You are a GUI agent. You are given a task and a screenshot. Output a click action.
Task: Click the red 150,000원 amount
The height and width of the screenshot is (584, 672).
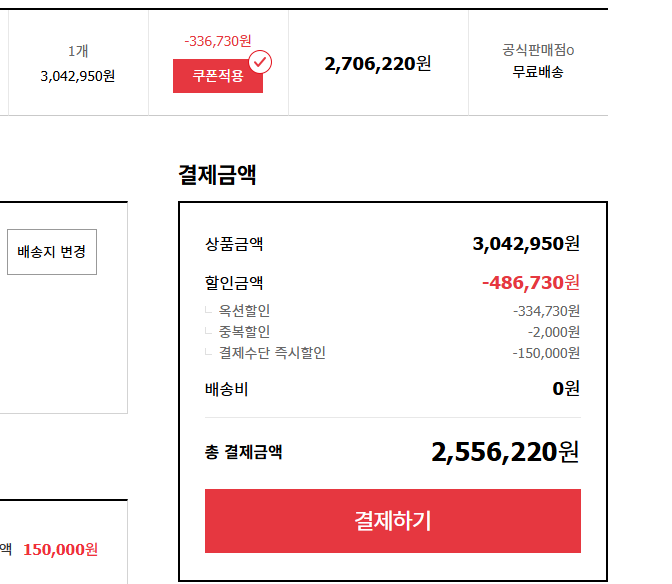coord(60,549)
